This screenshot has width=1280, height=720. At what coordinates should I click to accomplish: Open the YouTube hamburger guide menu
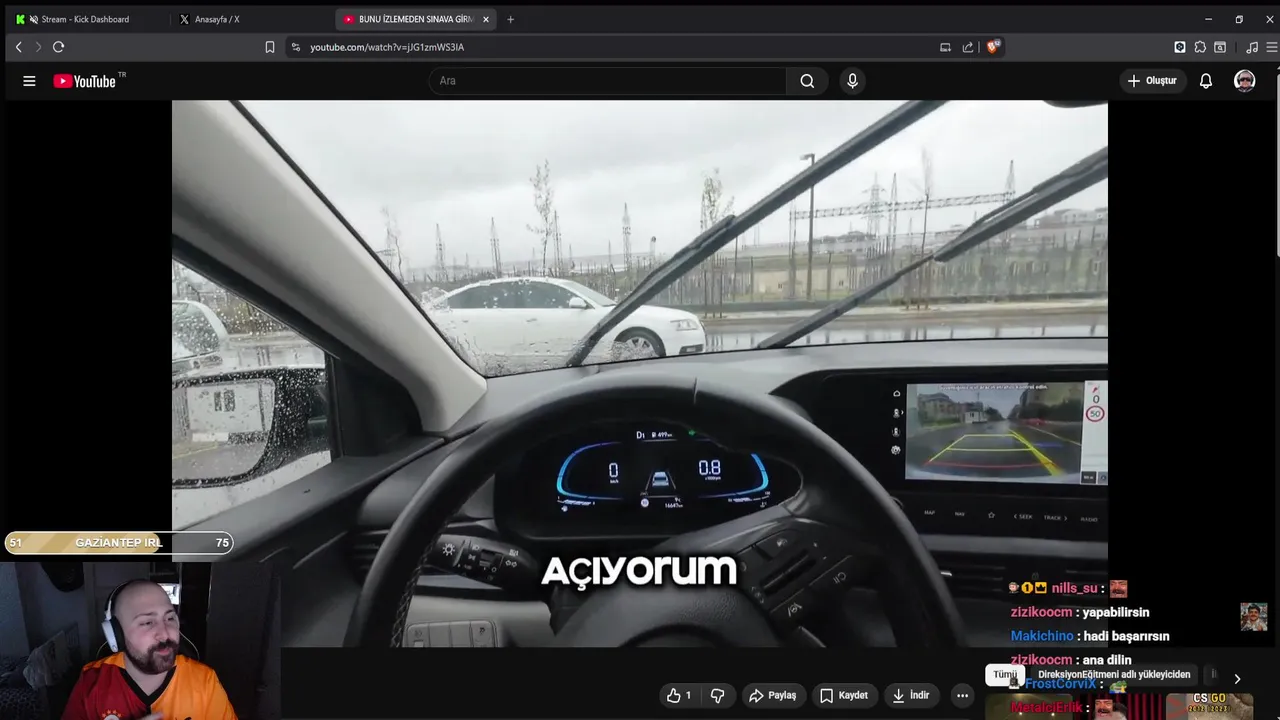pyautogui.click(x=29, y=81)
